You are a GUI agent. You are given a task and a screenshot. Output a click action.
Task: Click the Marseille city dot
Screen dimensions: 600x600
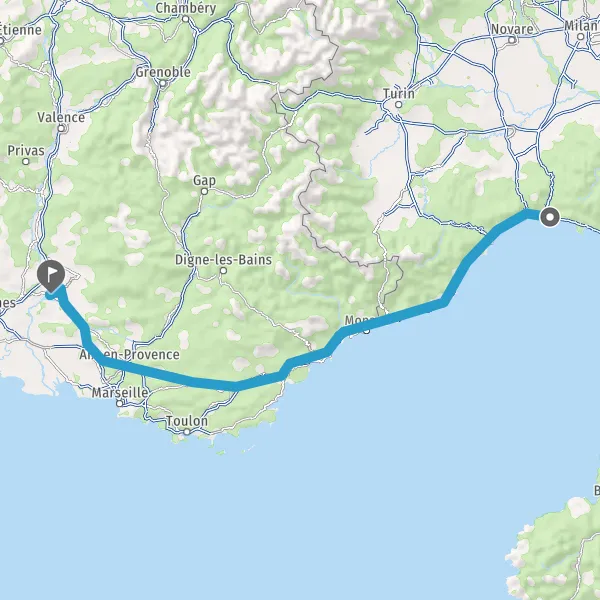click(119, 403)
